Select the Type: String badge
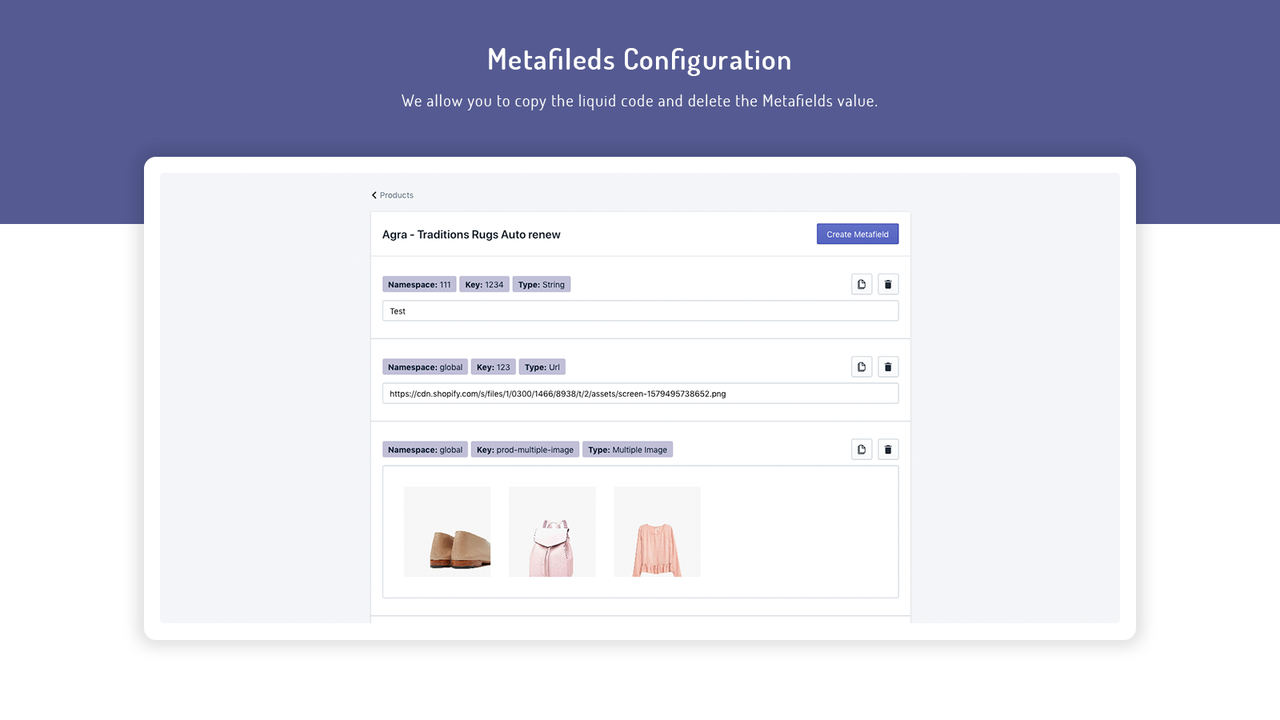Image resolution: width=1280 pixels, height=720 pixels. (541, 283)
